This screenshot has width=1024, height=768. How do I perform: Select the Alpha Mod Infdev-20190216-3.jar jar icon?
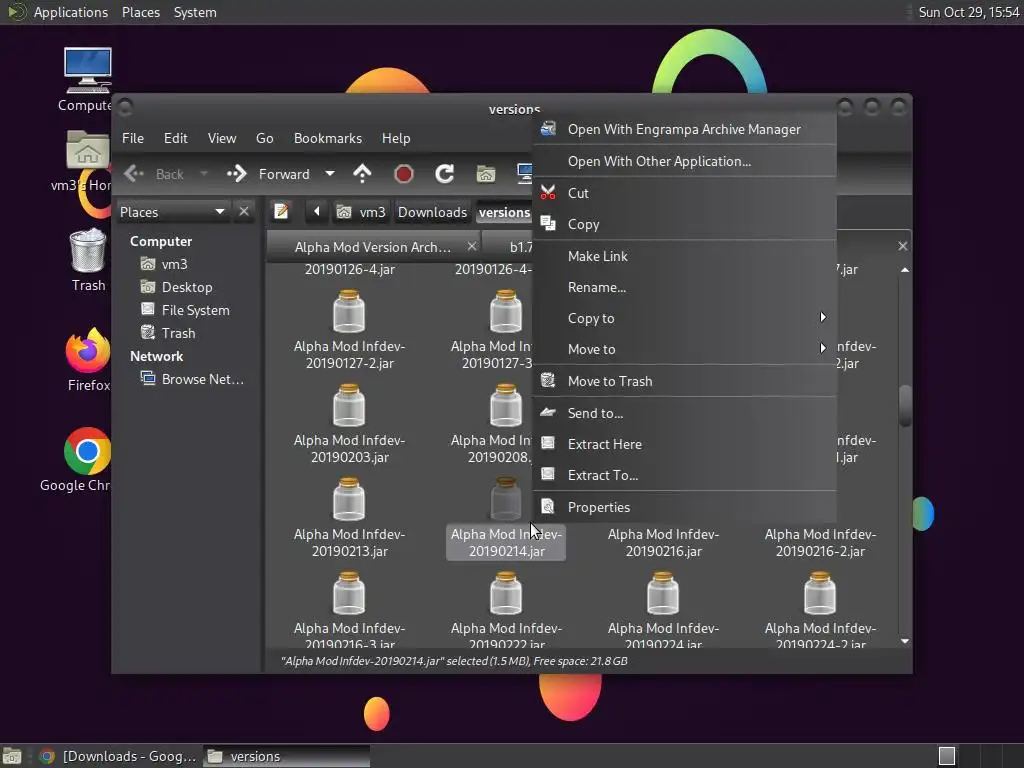349,594
